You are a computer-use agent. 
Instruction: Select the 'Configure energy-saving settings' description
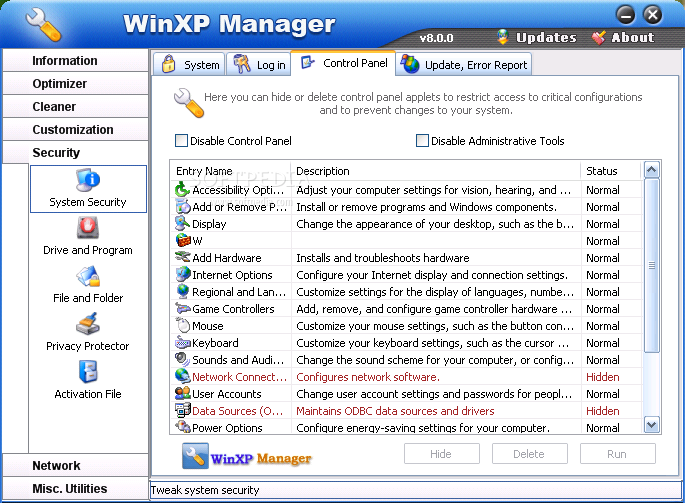click(423, 427)
